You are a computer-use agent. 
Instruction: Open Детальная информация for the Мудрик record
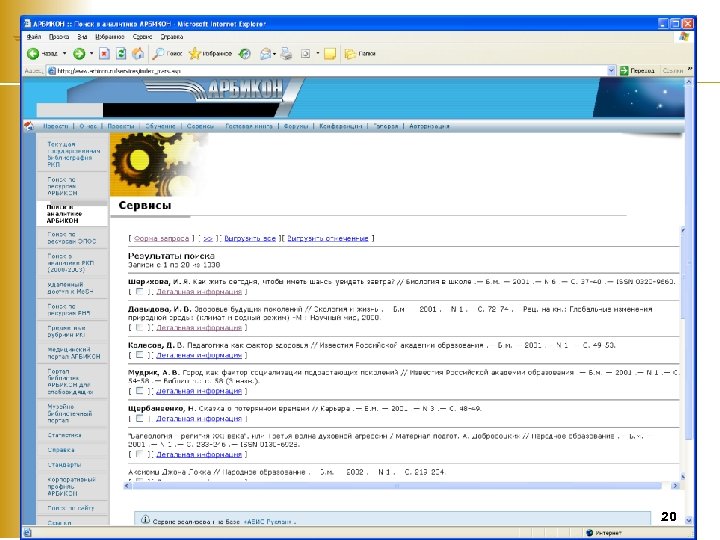coord(199,391)
